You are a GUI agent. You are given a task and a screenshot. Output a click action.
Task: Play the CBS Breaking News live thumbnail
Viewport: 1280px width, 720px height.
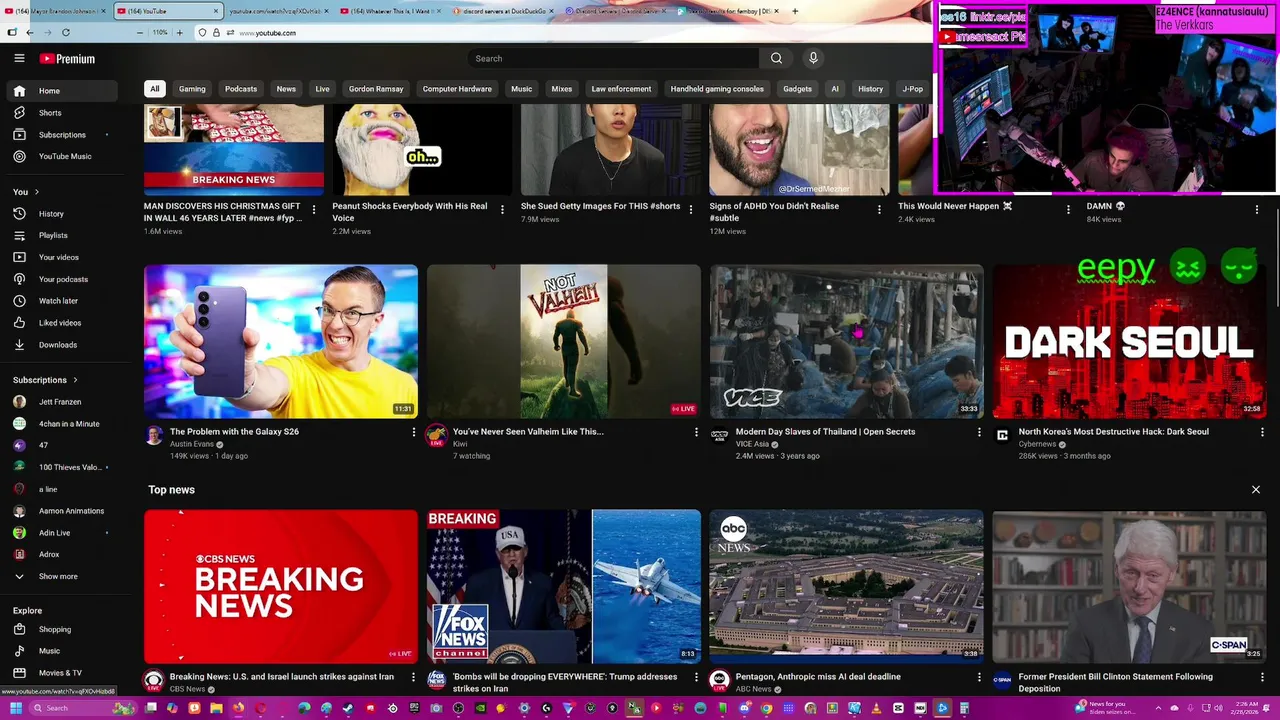(281, 586)
